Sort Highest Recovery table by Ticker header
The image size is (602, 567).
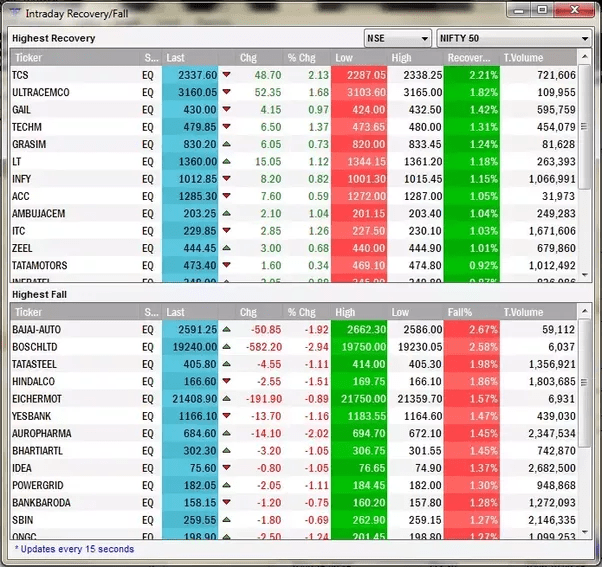(x=74, y=58)
